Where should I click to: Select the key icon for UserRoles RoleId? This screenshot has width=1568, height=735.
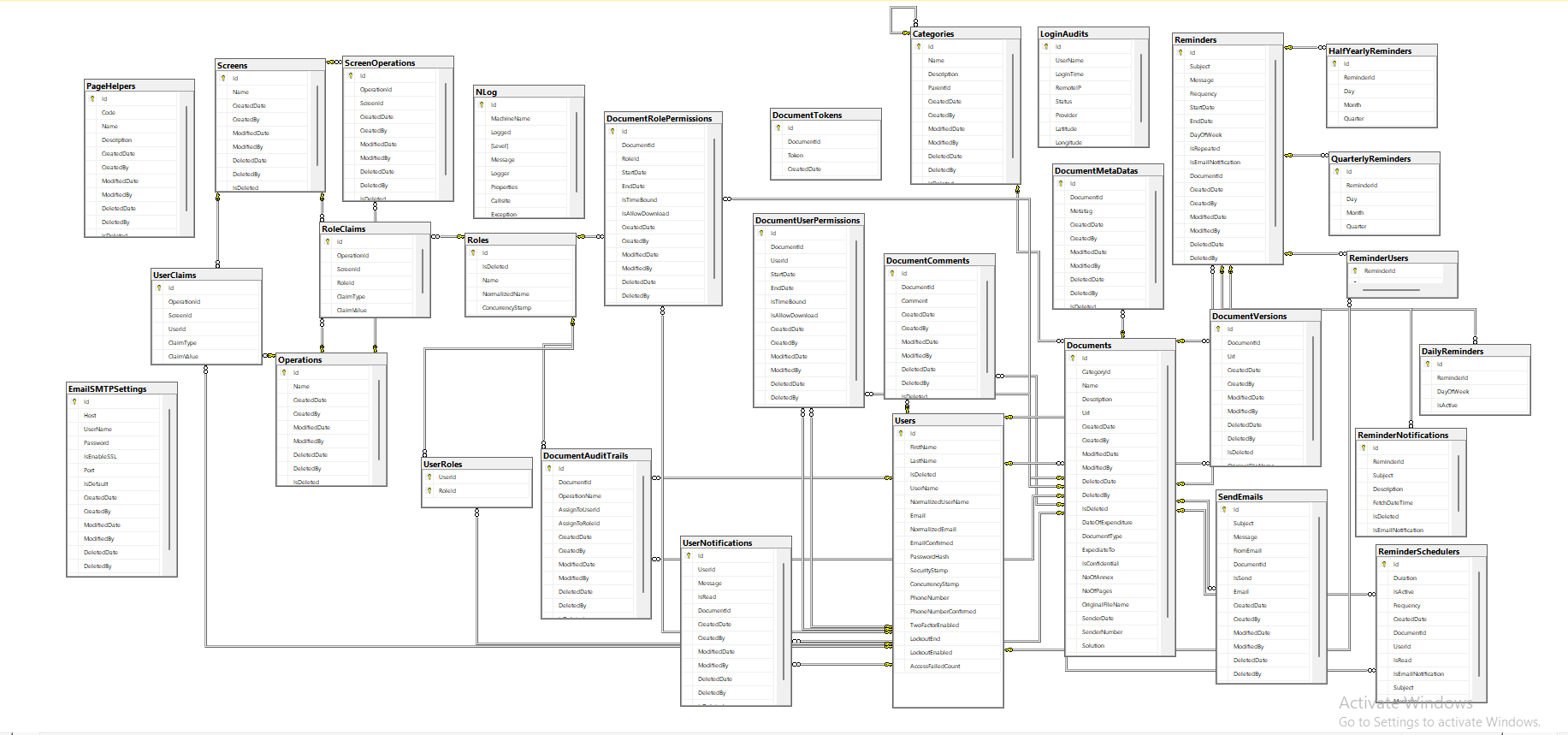(429, 491)
